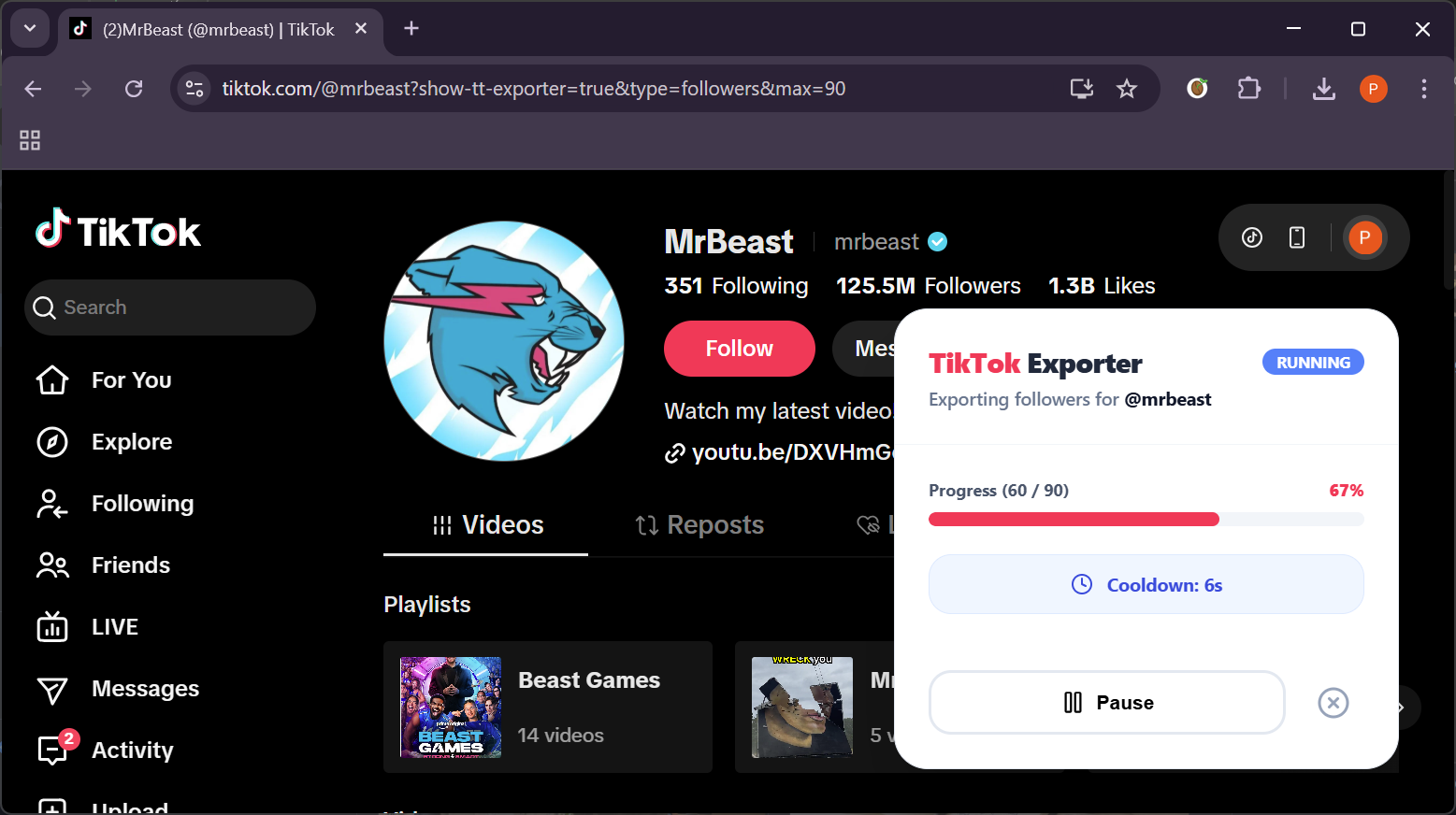Open the exporter extension icon in toolbar

coord(1198,89)
